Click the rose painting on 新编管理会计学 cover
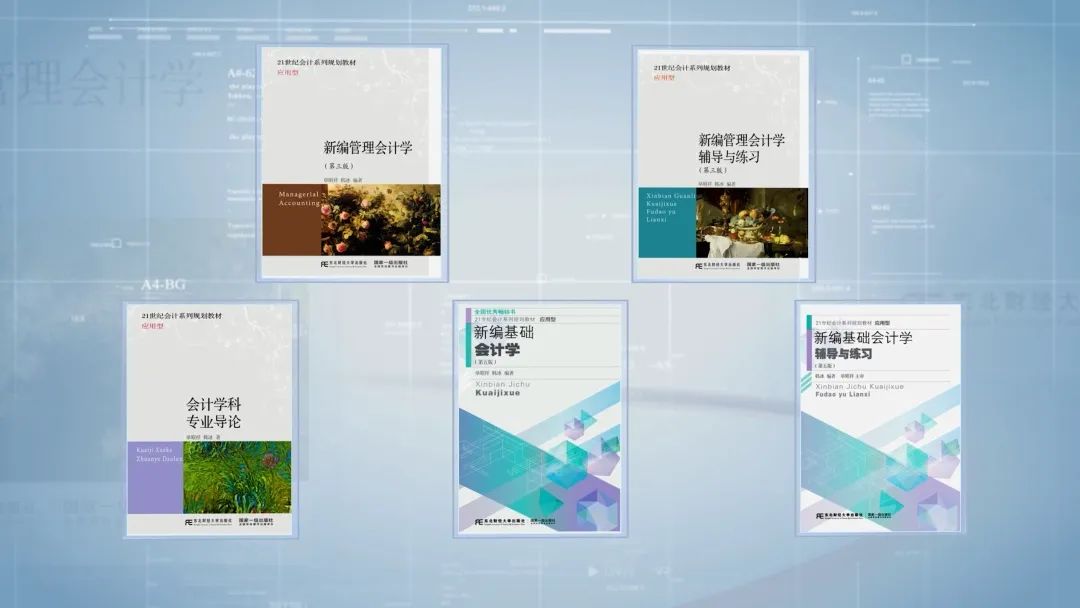Image resolution: width=1080 pixels, height=608 pixels. pos(381,220)
